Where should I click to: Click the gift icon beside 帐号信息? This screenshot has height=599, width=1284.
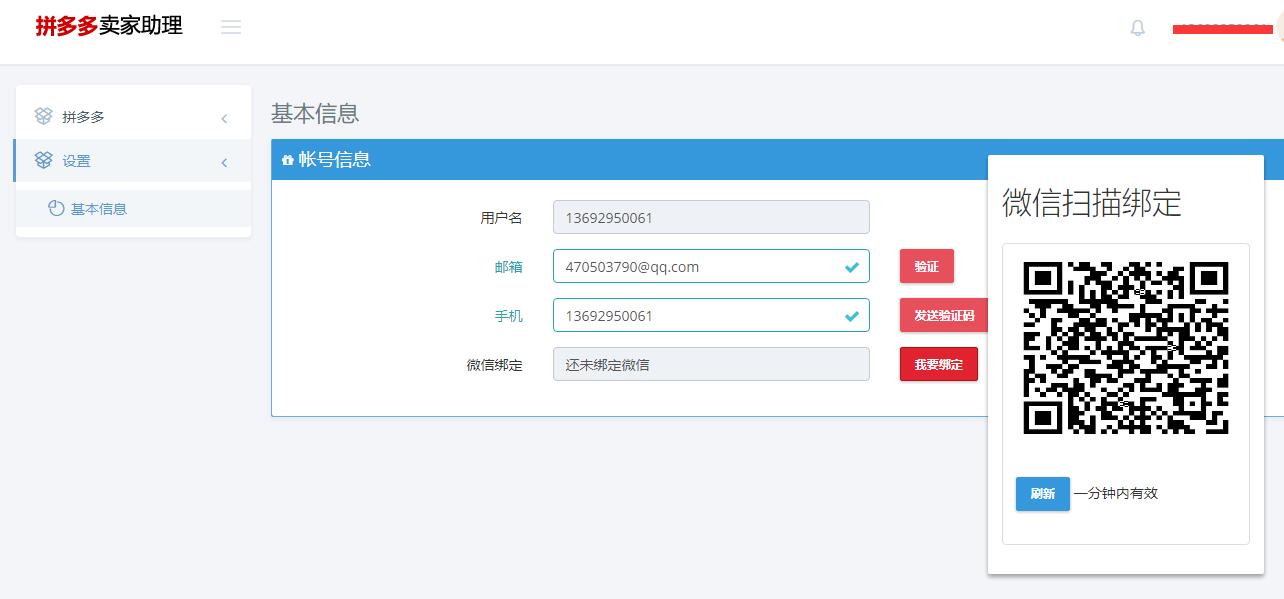click(288, 160)
